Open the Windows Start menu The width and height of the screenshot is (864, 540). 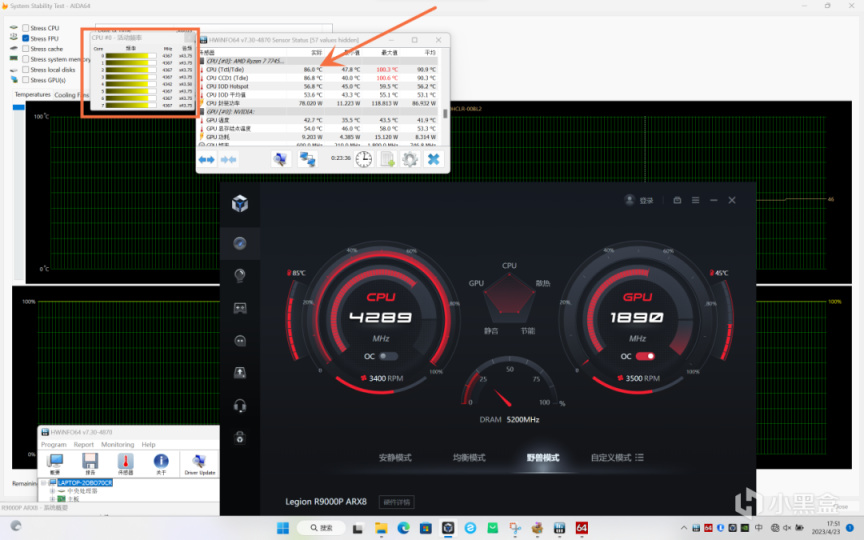click(x=283, y=528)
